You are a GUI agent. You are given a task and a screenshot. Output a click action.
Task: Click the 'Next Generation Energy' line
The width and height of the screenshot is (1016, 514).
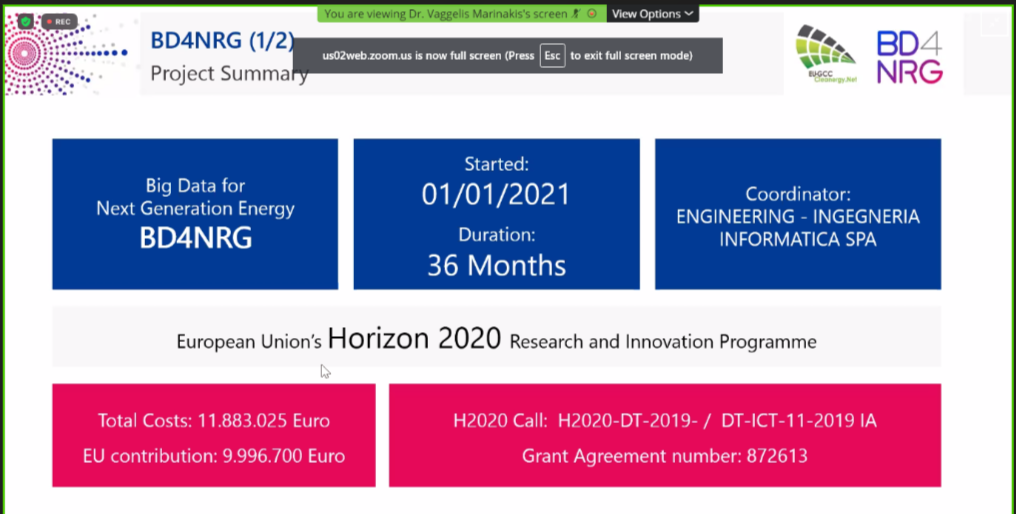tap(195, 209)
